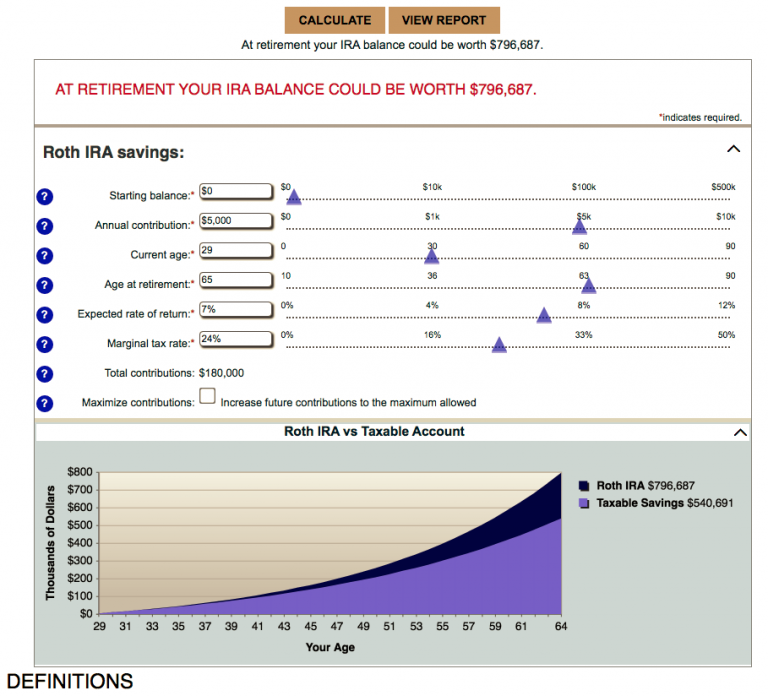The height and width of the screenshot is (696, 768).
Task: Click the Taxable Savings legend swatch
Action: click(x=584, y=504)
